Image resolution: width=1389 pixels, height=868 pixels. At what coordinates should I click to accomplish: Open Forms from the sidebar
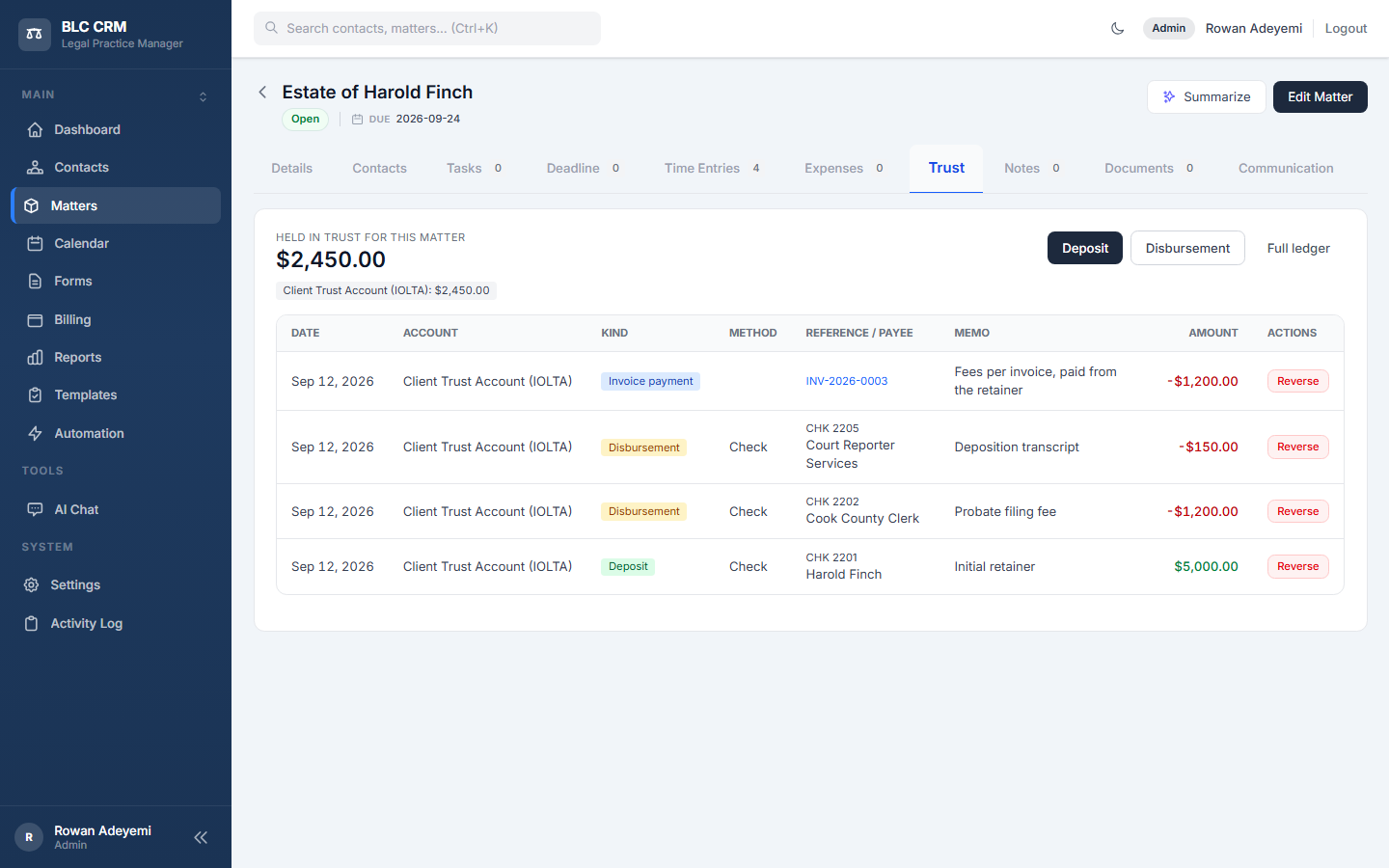(116, 281)
